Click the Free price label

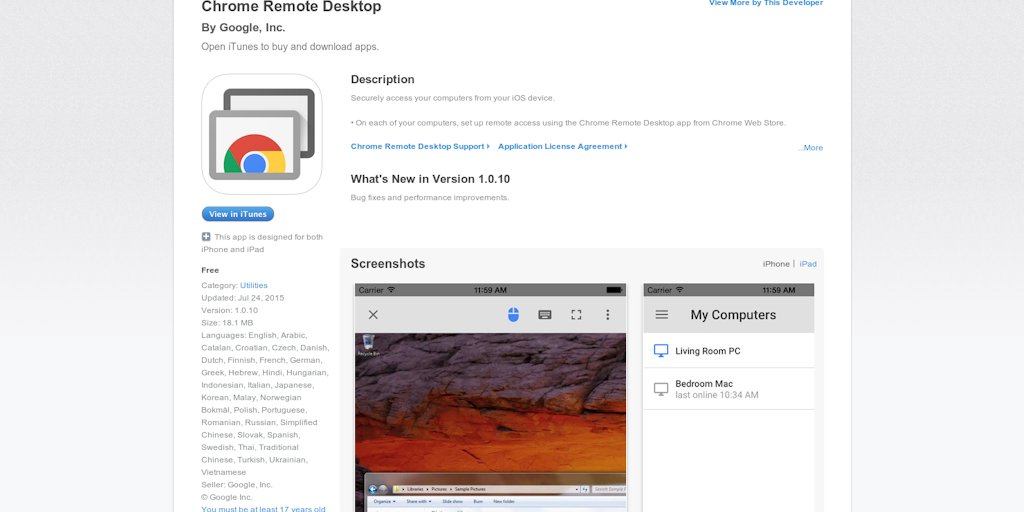click(x=210, y=270)
